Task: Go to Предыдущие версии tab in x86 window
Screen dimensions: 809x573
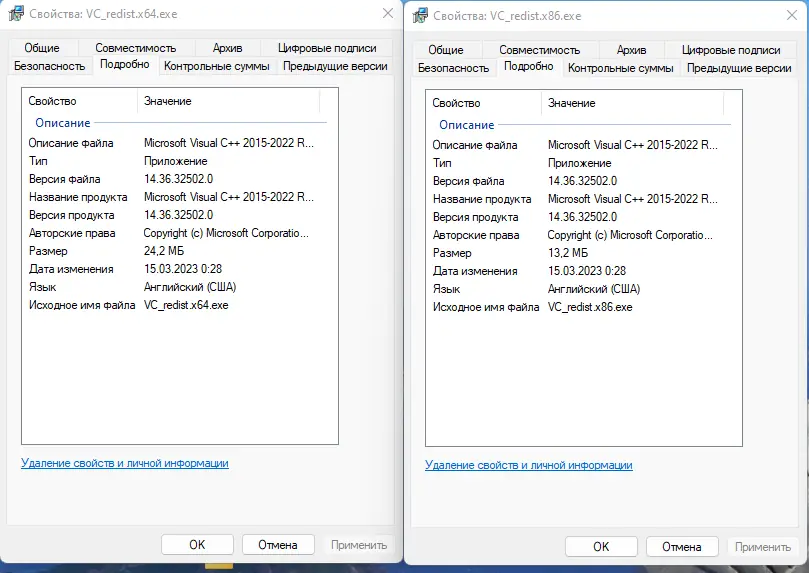Action: click(739, 68)
